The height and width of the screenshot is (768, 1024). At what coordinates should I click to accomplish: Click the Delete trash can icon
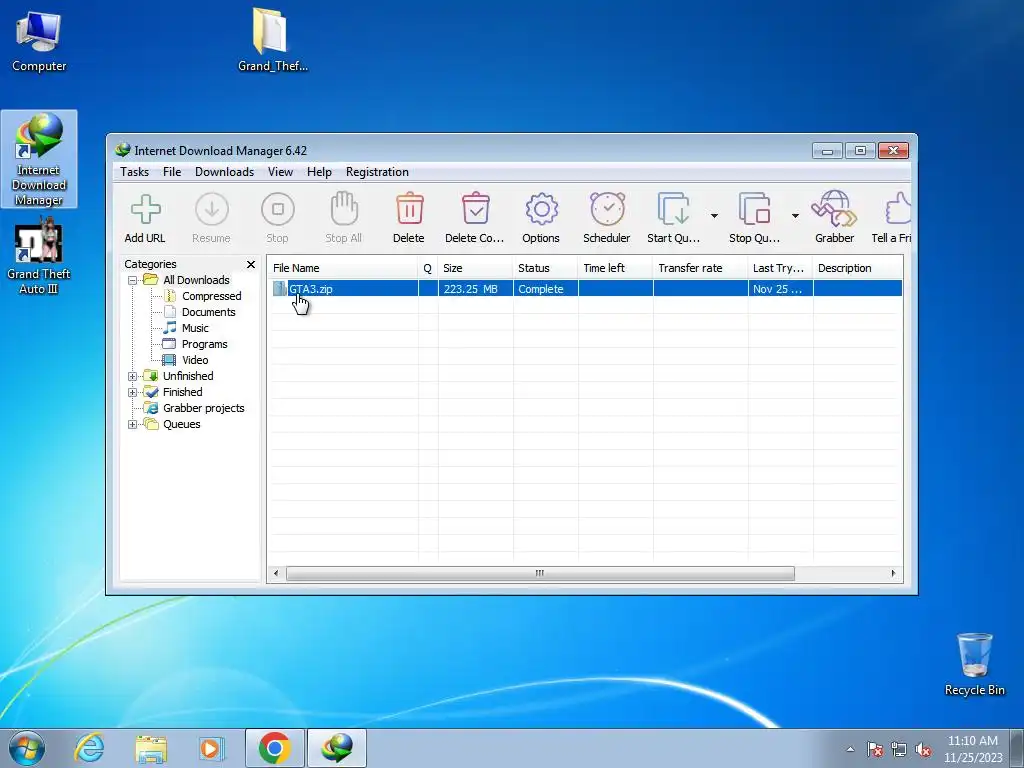point(409,209)
